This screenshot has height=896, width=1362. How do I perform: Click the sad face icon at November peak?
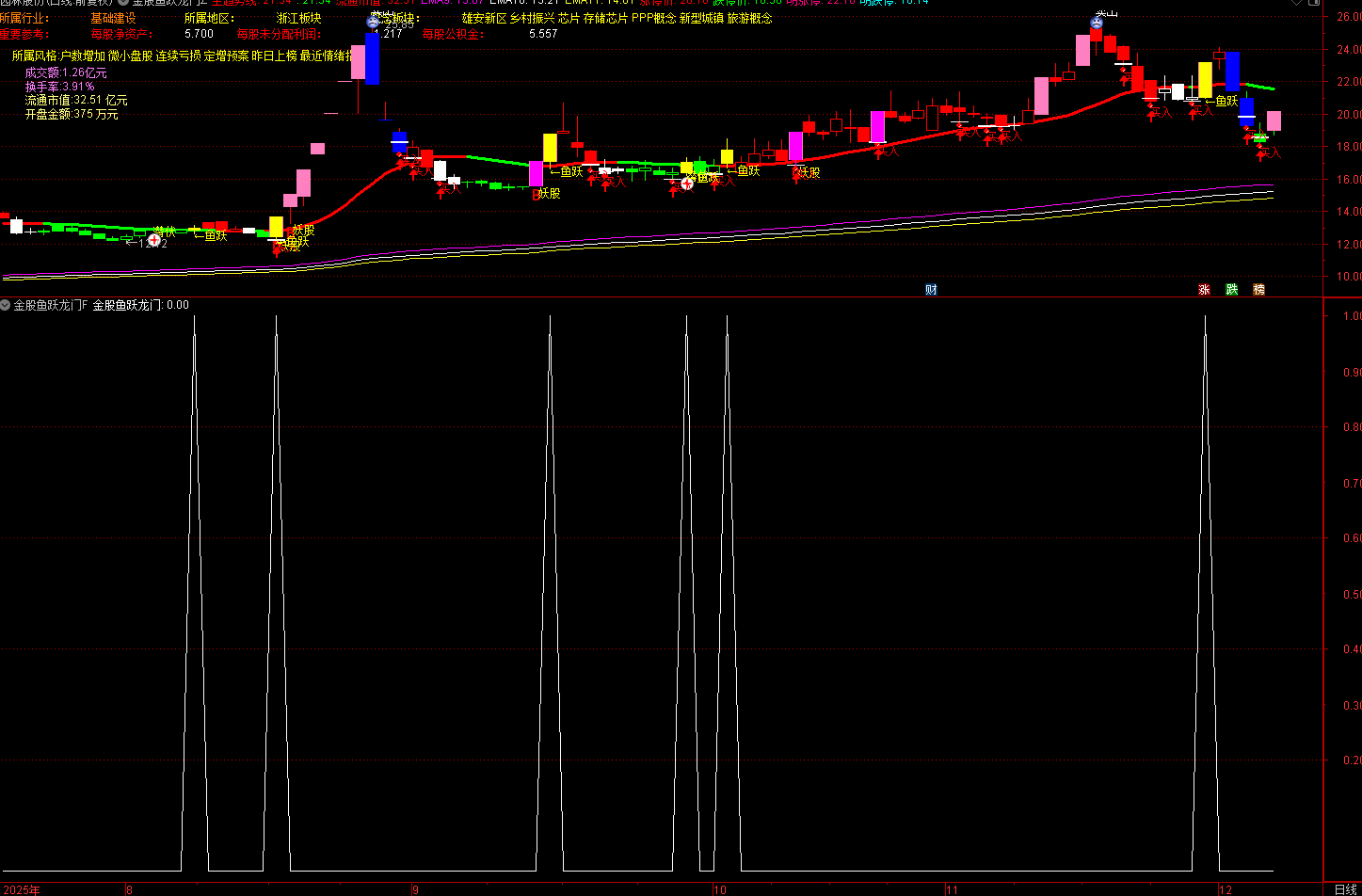(x=1098, y=22)
